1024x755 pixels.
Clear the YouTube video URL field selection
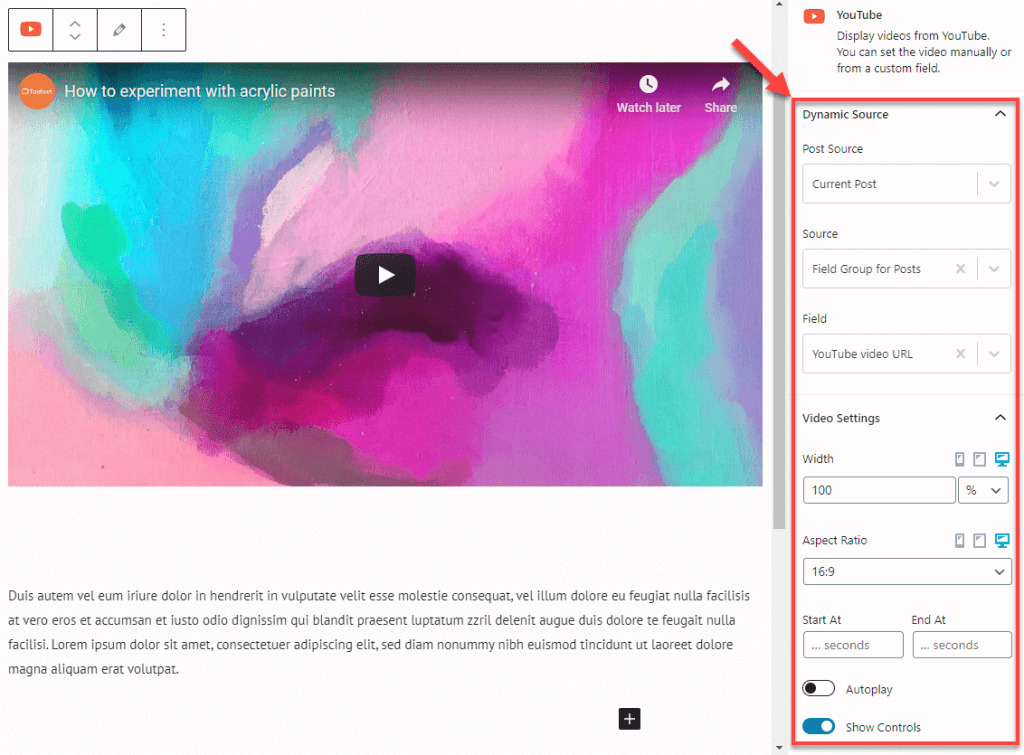[960, 354]
